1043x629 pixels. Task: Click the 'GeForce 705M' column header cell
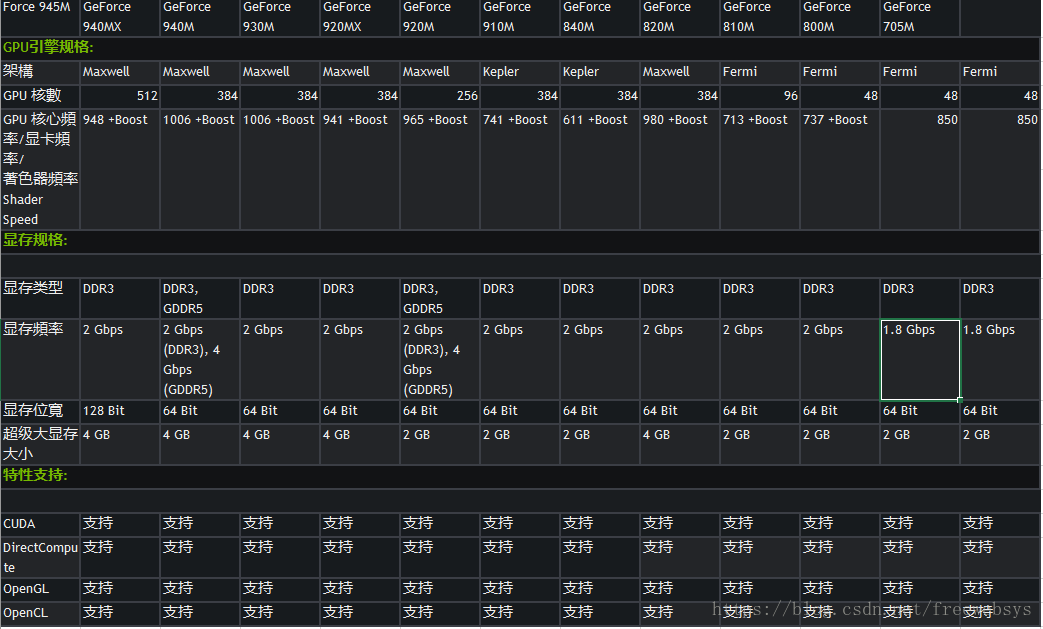coord(920,17)
